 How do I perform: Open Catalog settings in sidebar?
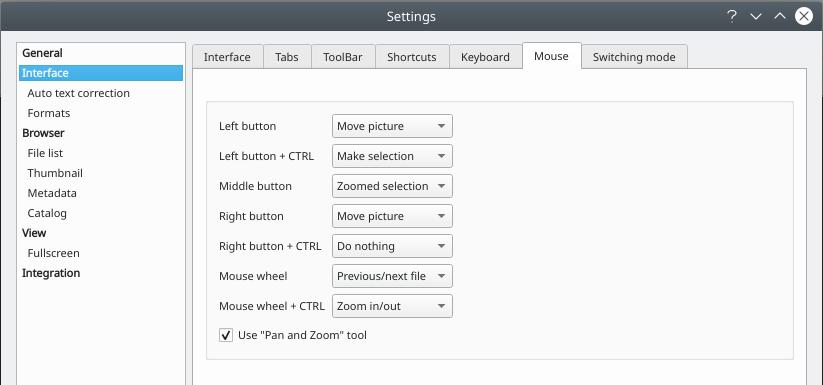(101, 213)
